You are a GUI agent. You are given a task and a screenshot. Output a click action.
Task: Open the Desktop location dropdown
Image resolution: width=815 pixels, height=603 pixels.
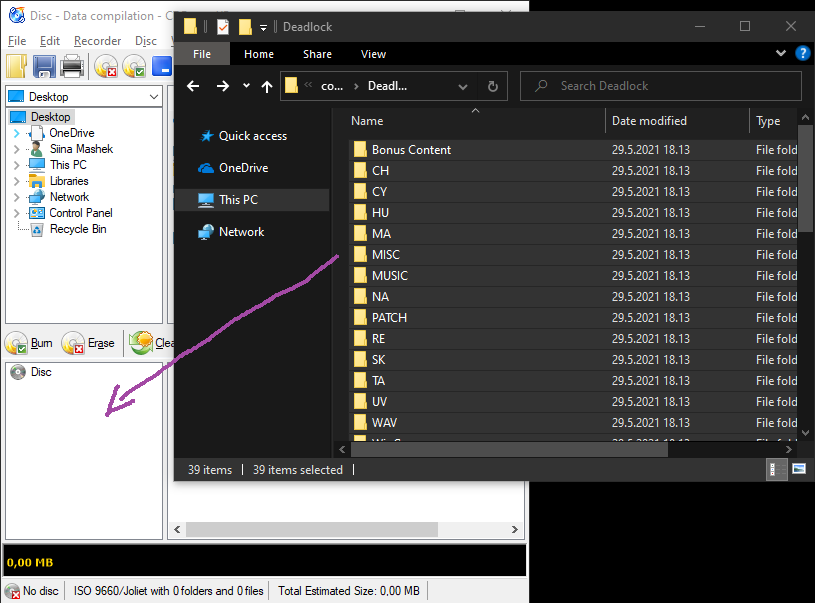click(x=154, y=97)
